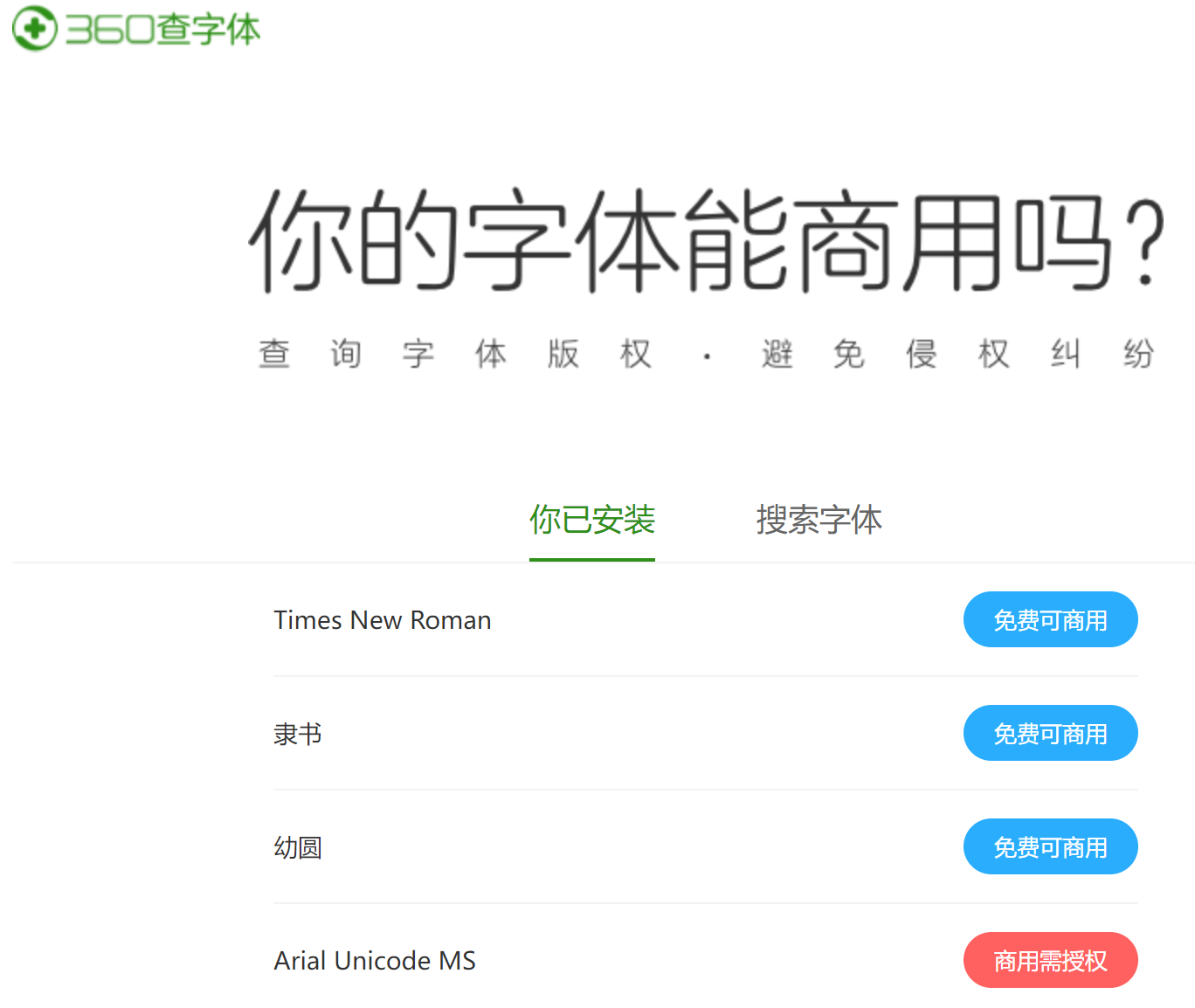Image resolution: width=1195 pixels, height=1008 pixels.
Task: Select the Arial Unicode MS font name
Action: pyautogui.click(x=375, y=961)
